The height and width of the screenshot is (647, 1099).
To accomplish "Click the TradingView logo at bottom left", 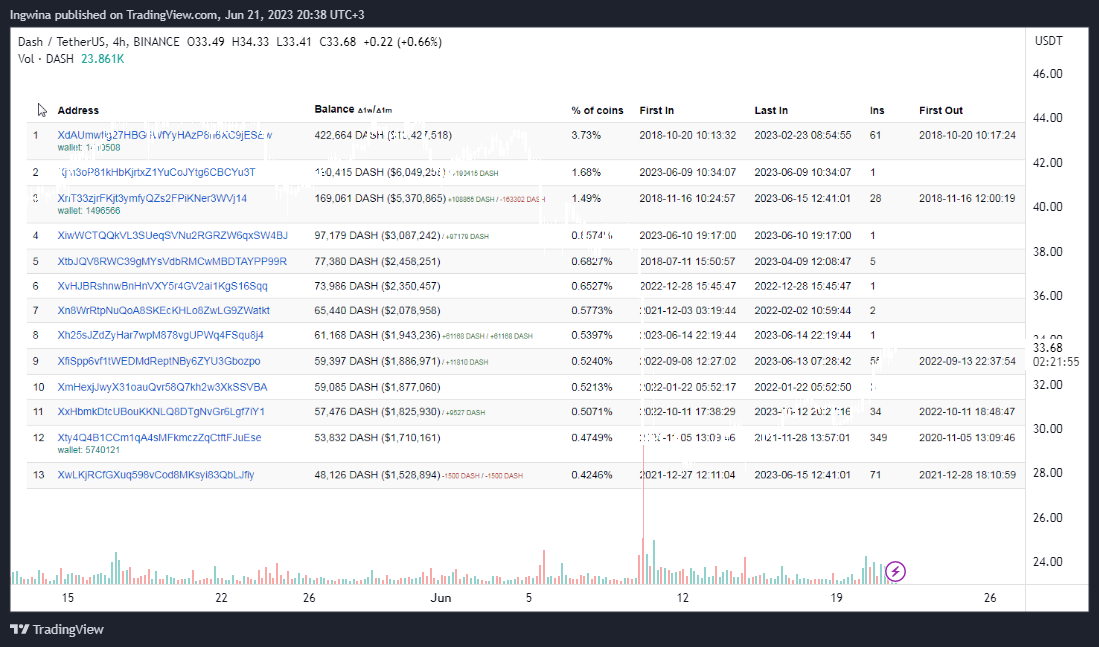I will tap(57, 629).
